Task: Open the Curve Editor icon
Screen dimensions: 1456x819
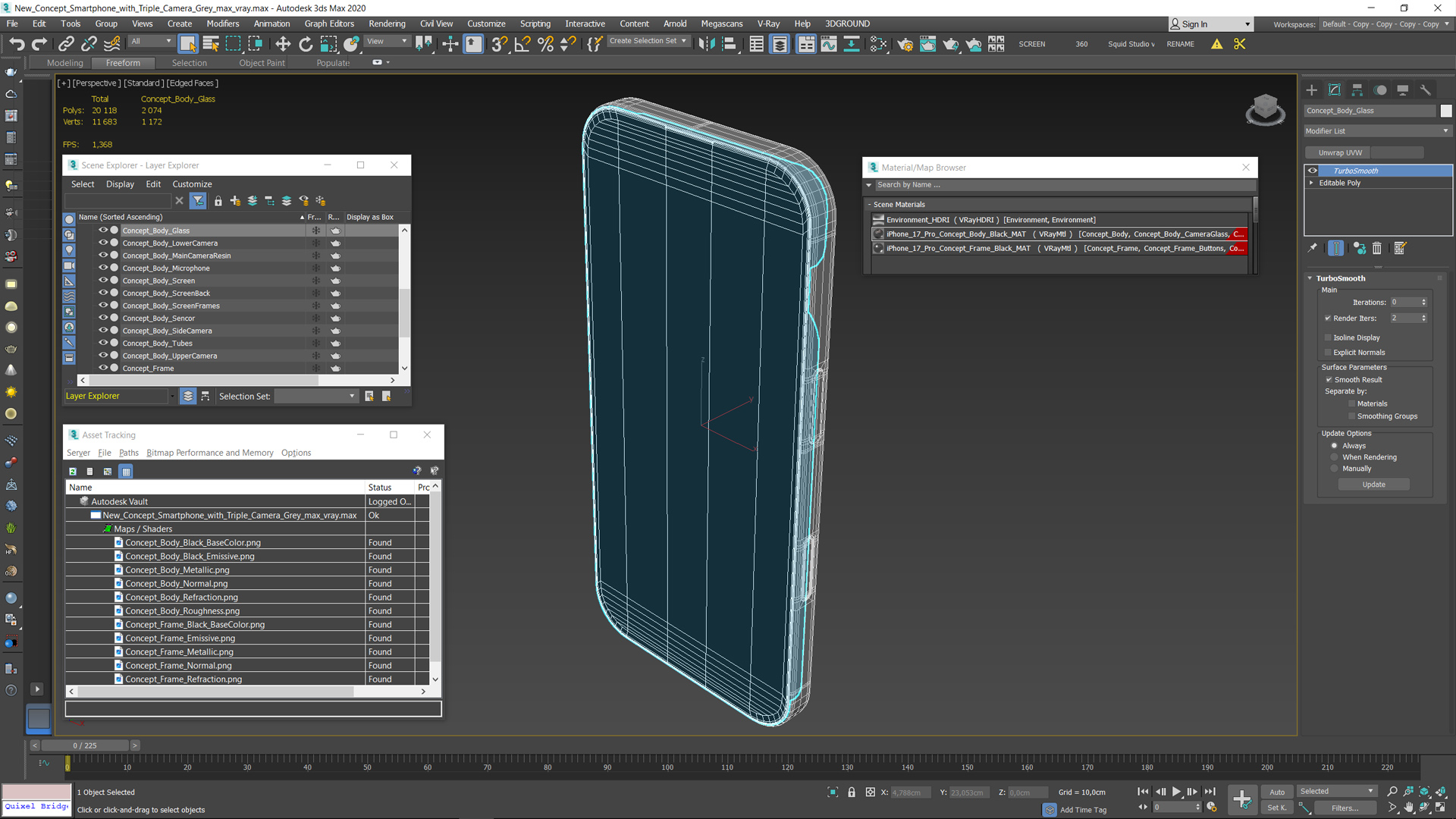Action: coord(829,44)
